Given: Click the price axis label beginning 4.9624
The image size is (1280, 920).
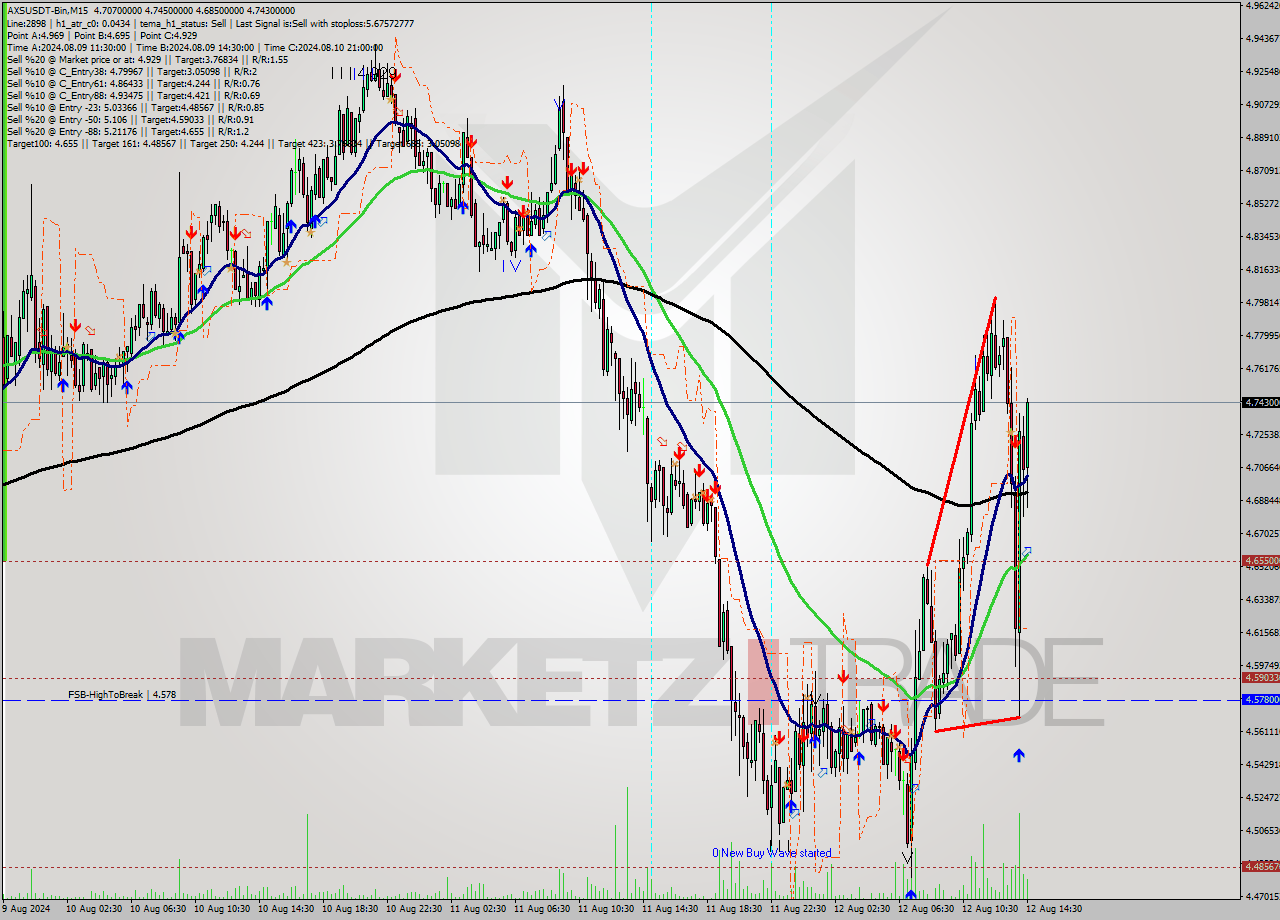Looking at the screenshot, I should [1262, 6].
